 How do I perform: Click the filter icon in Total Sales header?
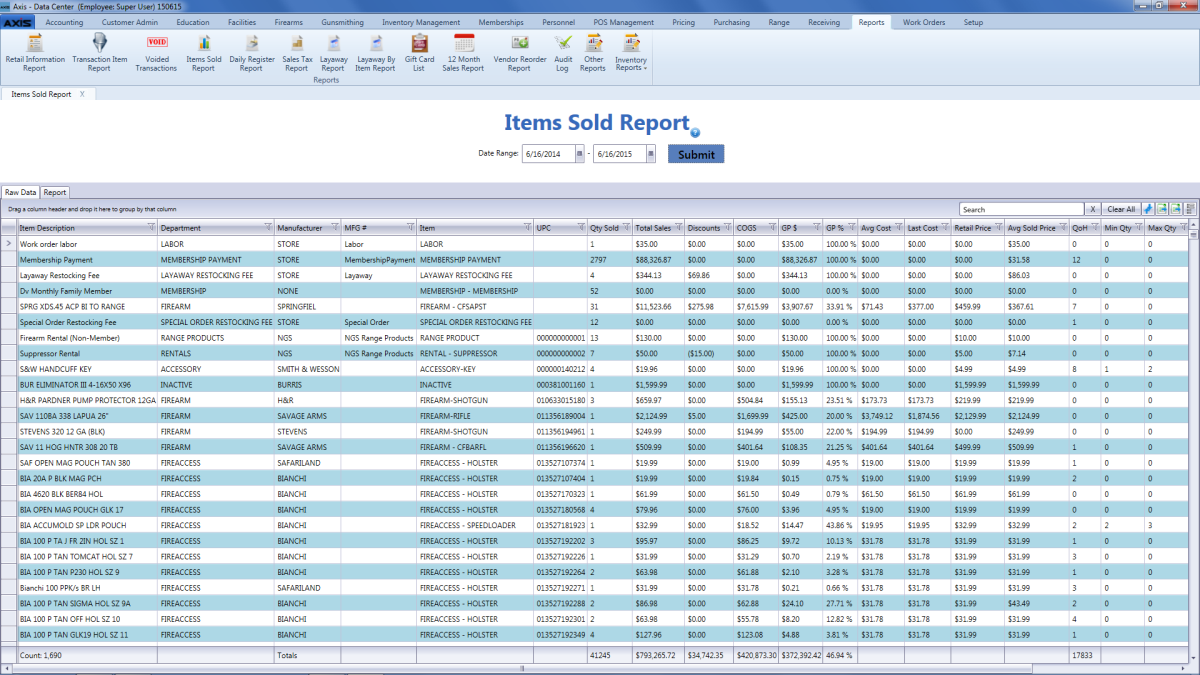point(679,228)
